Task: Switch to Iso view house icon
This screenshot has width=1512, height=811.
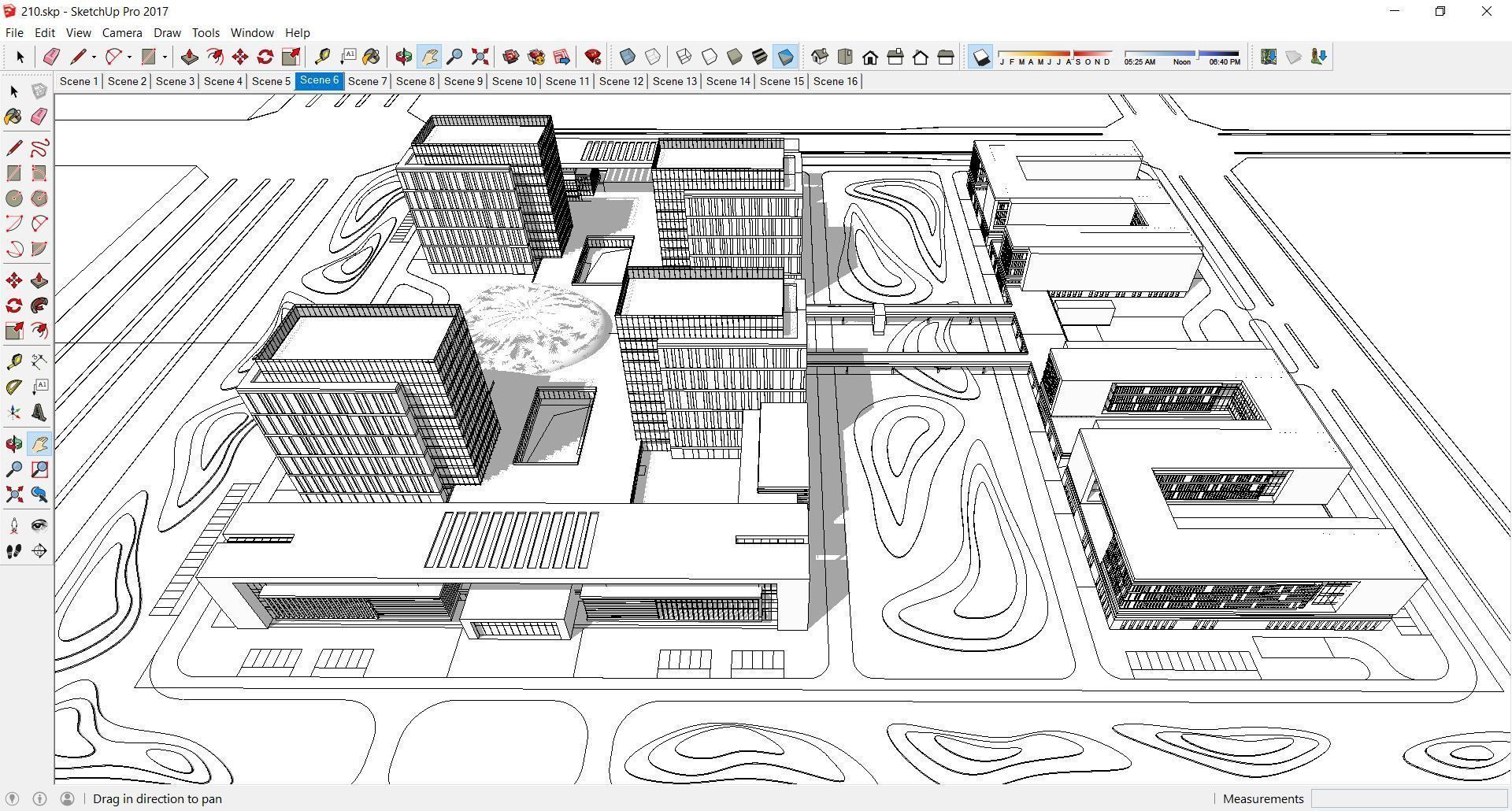Action: [x=820, y=57]
